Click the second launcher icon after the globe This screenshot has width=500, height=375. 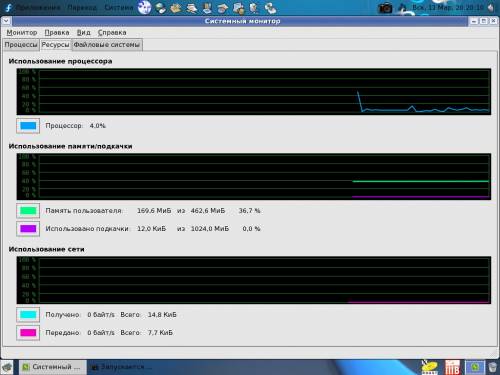click(x=161, y=8)
